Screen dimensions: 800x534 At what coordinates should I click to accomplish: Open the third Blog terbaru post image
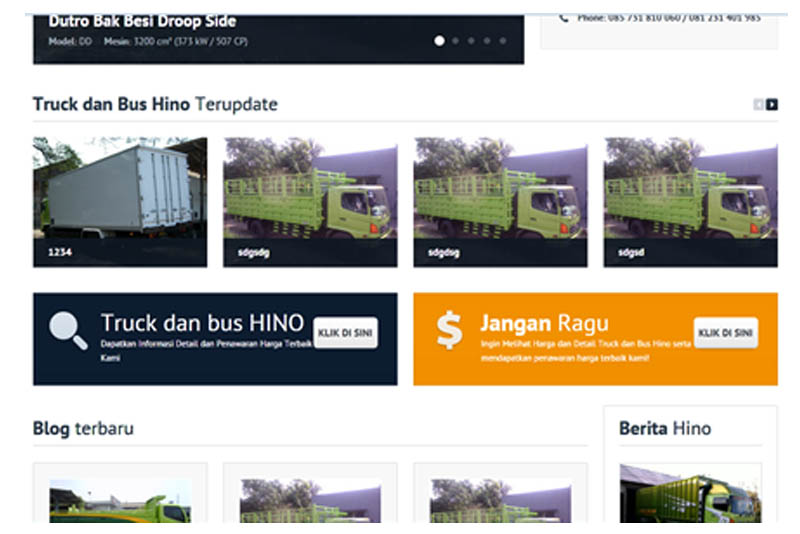pyautogui.click(x=500, y=500)
